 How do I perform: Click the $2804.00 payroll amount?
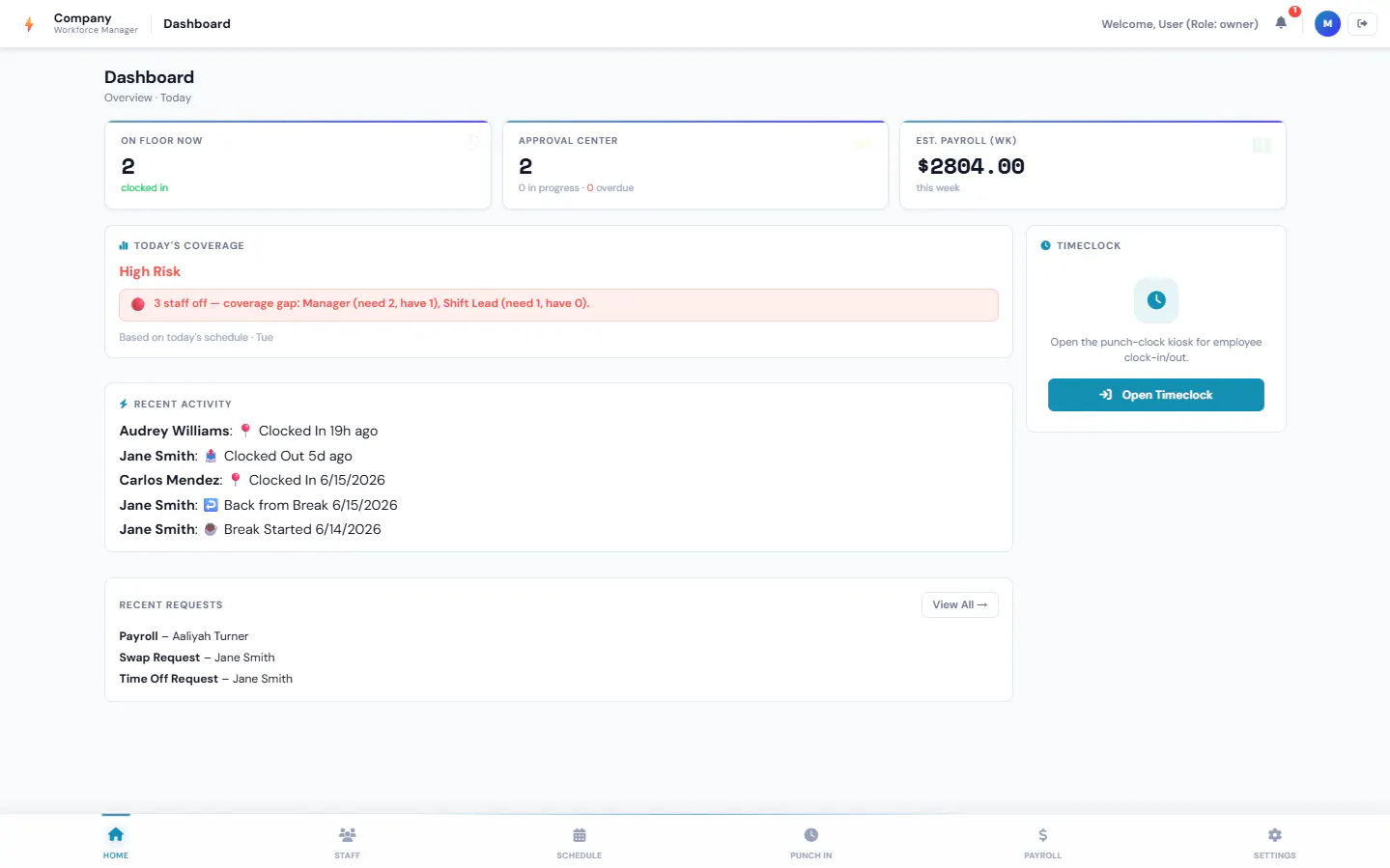point(971,166)
